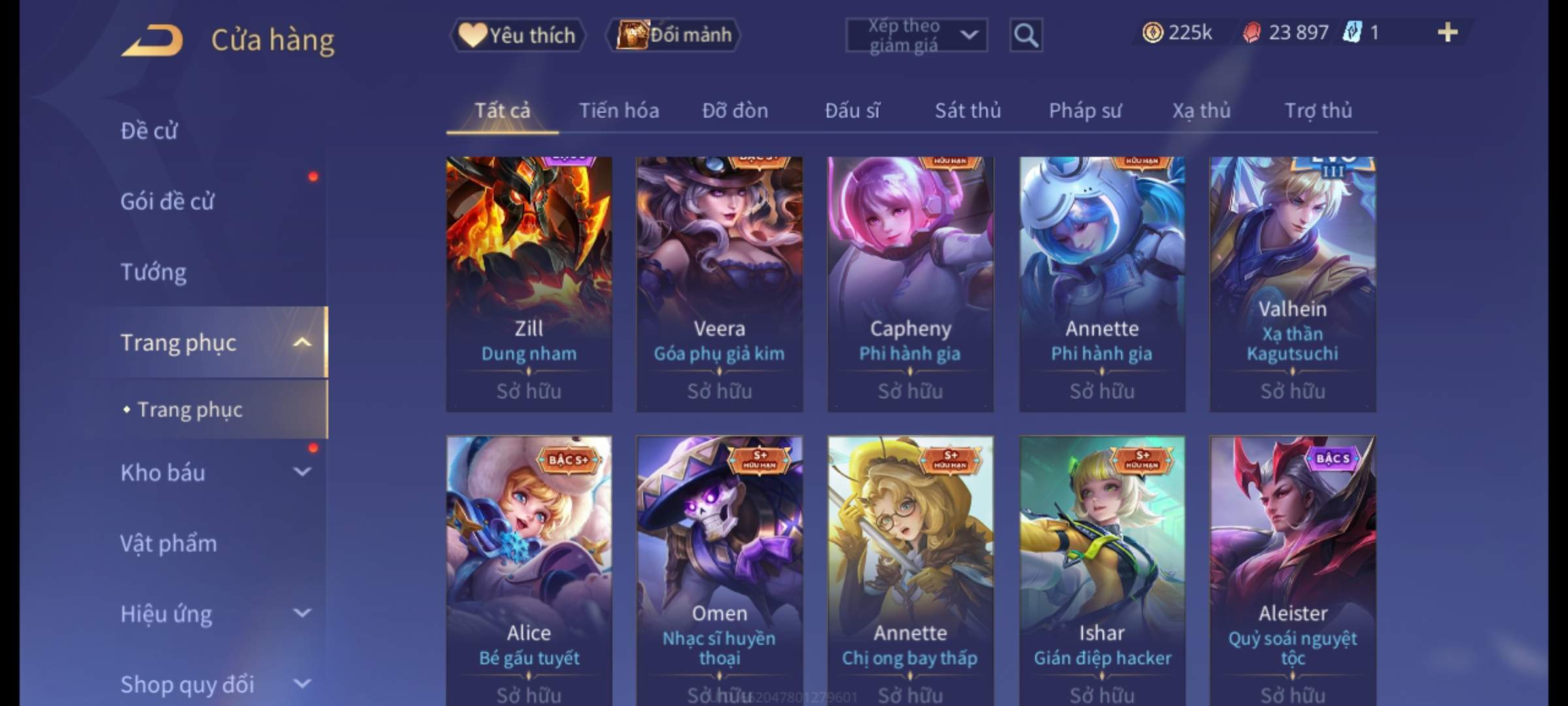Expand the Kho báu section

302,472
